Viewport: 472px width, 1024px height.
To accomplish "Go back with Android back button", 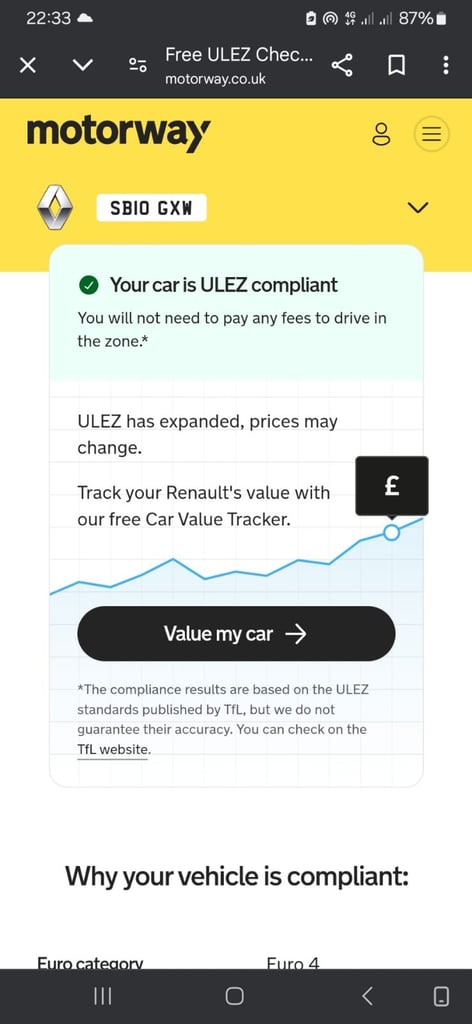I will tap(367, 996).
